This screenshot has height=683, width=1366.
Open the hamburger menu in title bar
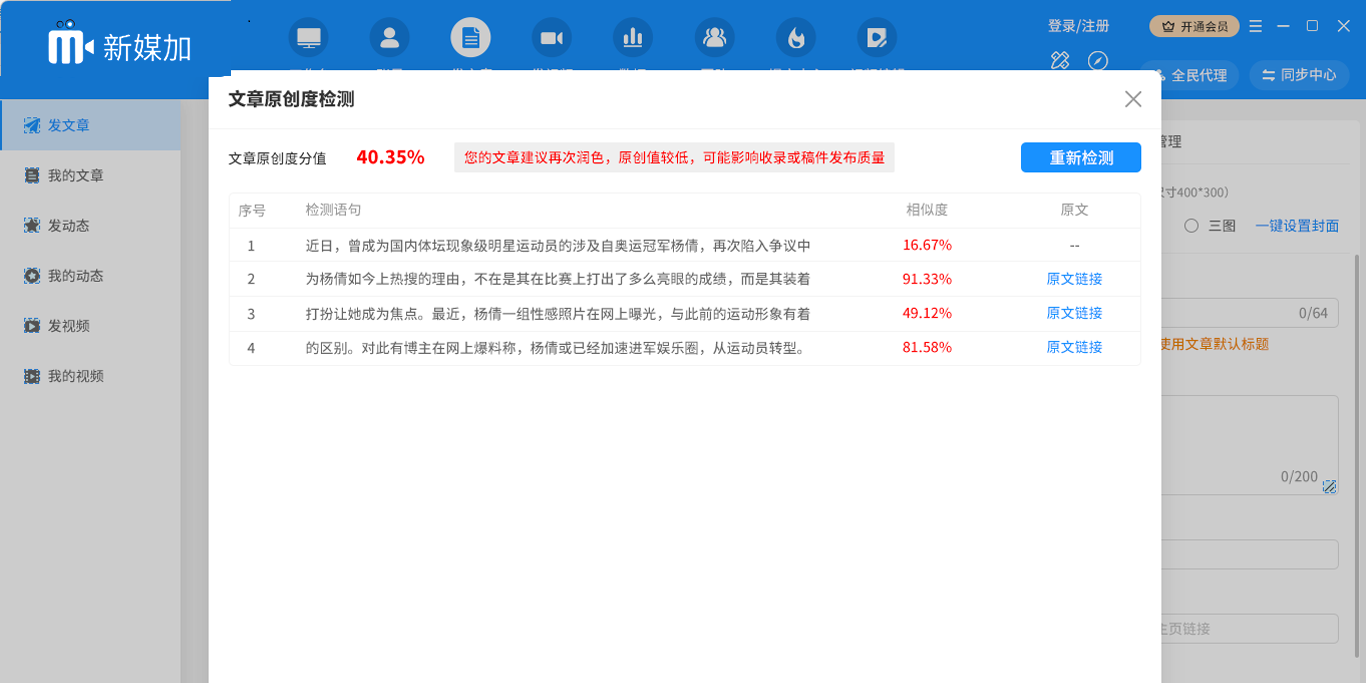tap(1256, 26)
